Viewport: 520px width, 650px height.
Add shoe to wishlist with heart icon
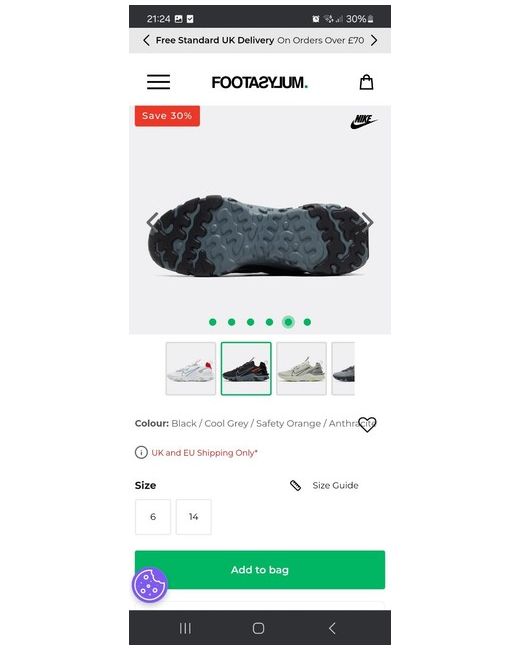[367, 424]
